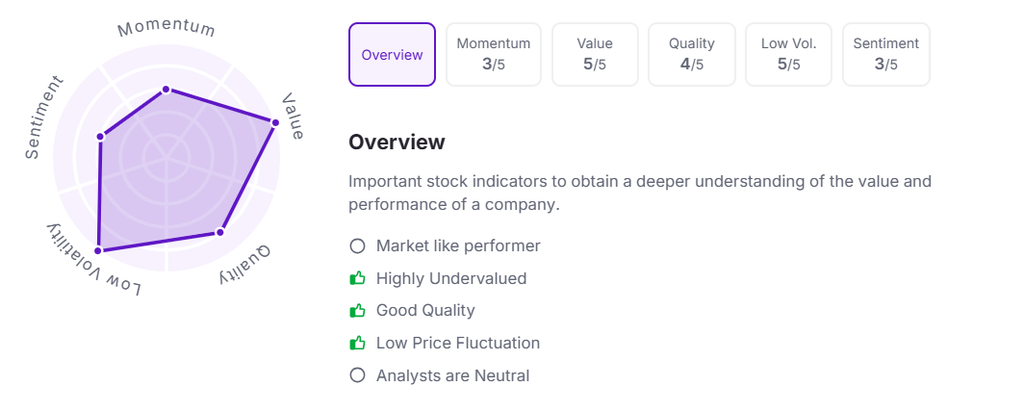Open the Quality 4/5 tab

692,54
